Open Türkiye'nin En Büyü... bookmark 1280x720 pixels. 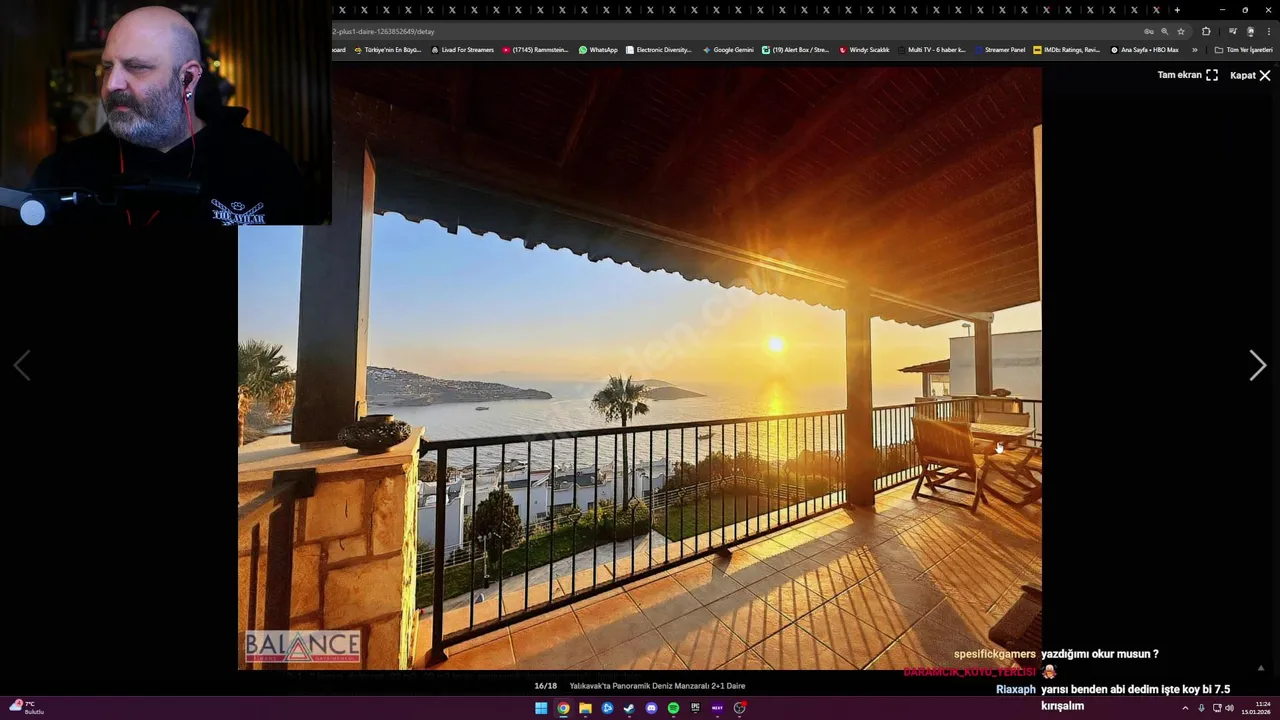click(388, 50)
